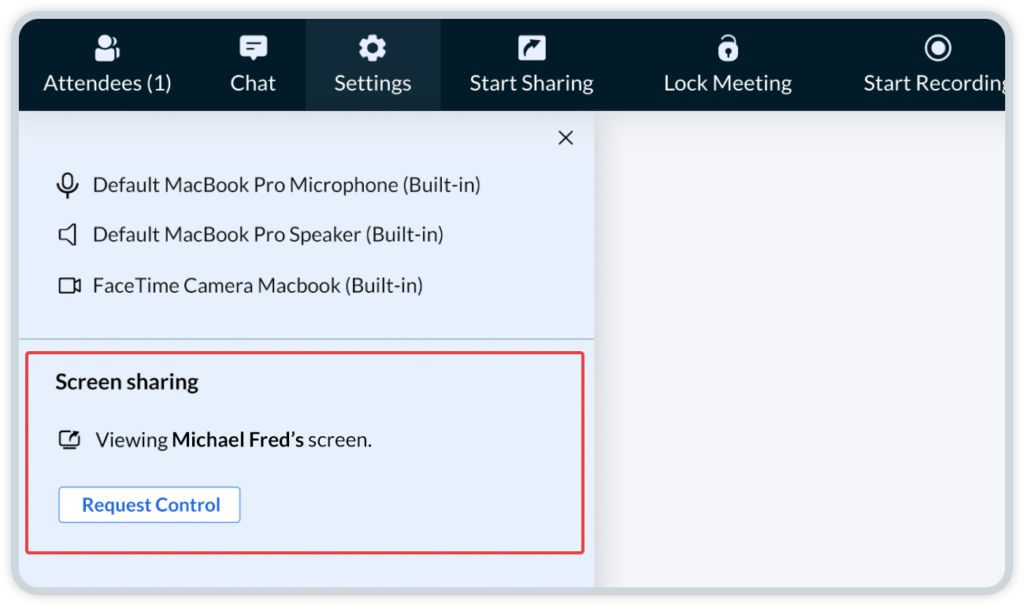Open the Chat label in toolbar
Viewport: 1024px width, 607px height.
253,83
